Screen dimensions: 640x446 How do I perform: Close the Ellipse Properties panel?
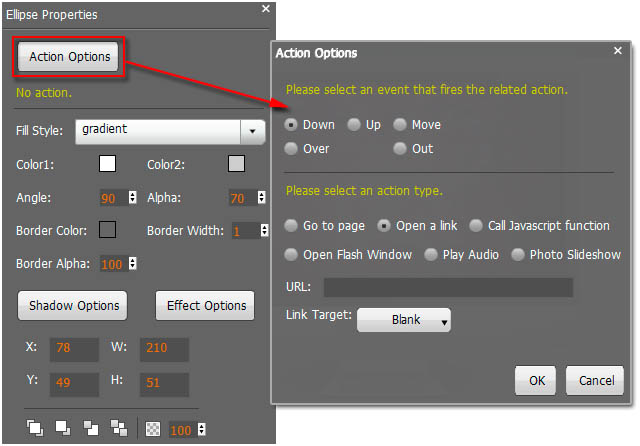[265, 9]
